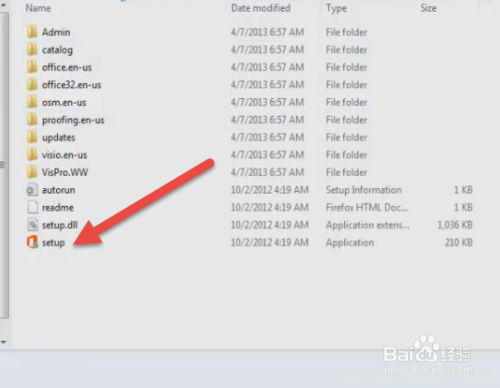Screen dimensions: 500x388
Task: Select the visio.en-us folder icon
Action: 32,155
